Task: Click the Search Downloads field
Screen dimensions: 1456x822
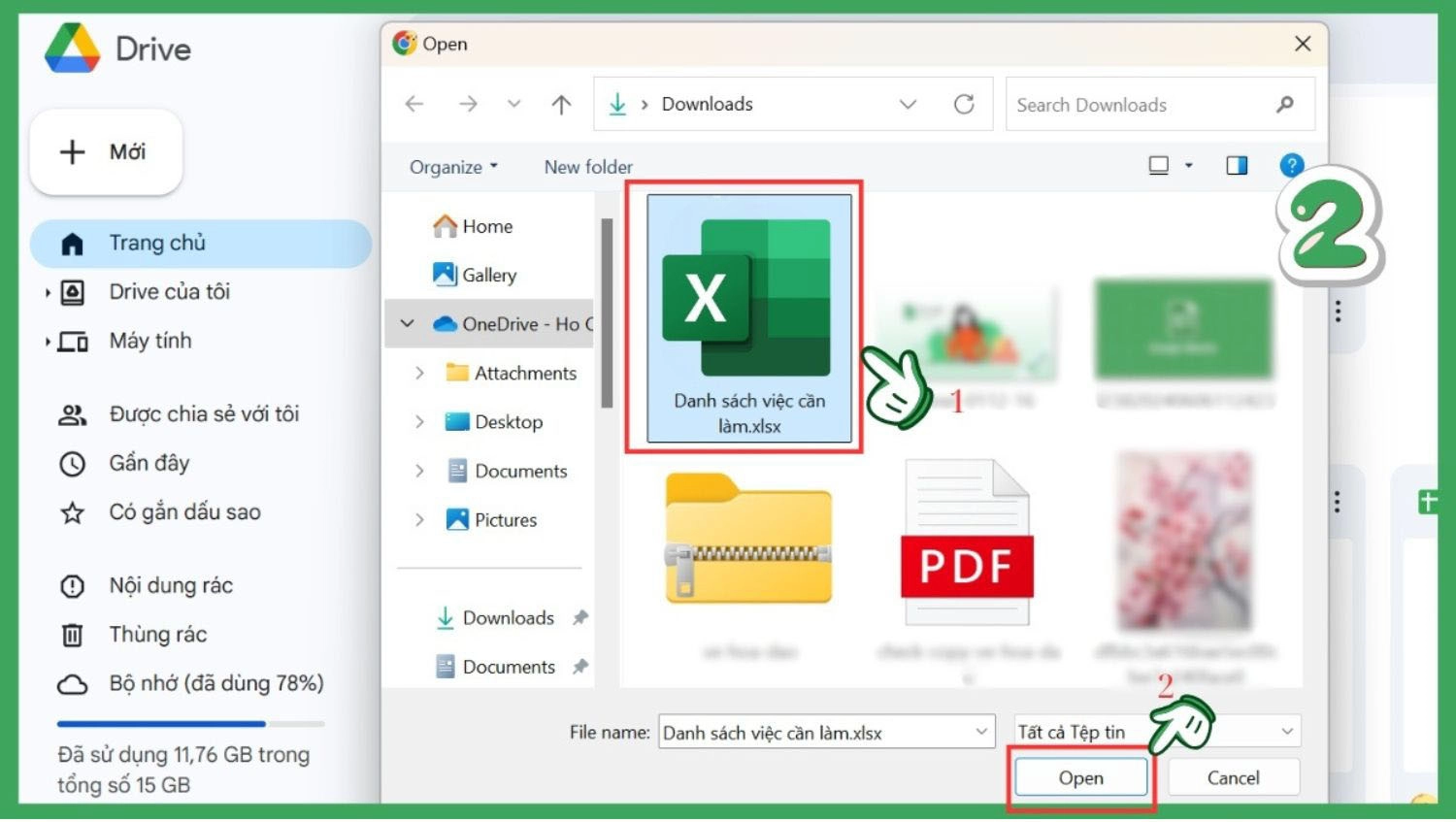Action: (x=1160, y=105)
